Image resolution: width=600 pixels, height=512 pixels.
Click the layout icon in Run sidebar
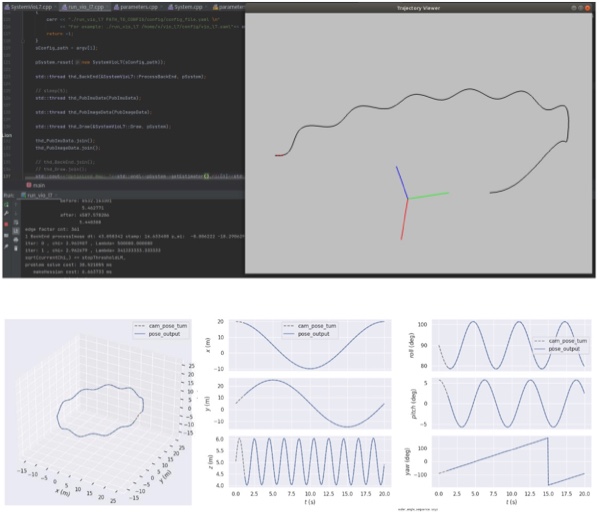tap(7, 235)
